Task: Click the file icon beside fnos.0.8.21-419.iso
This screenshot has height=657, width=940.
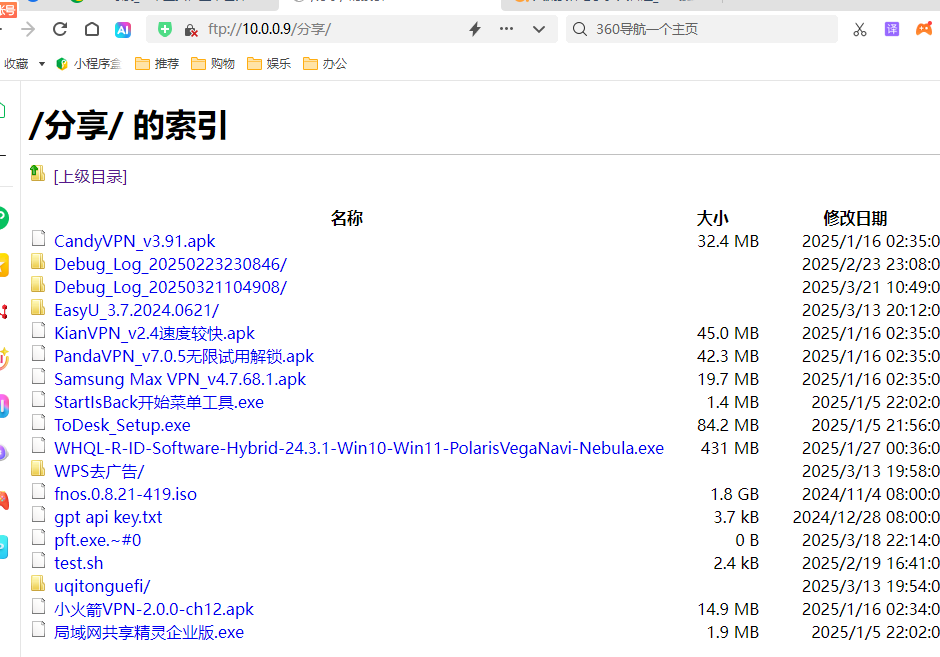Action: tap(38, 491)
